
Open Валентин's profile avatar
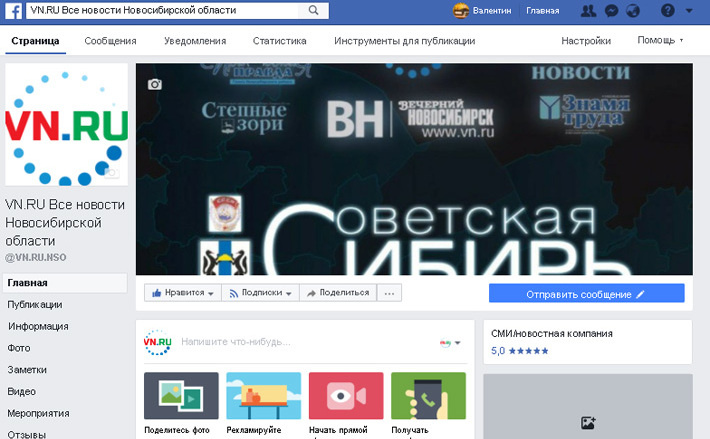point(461,10)
